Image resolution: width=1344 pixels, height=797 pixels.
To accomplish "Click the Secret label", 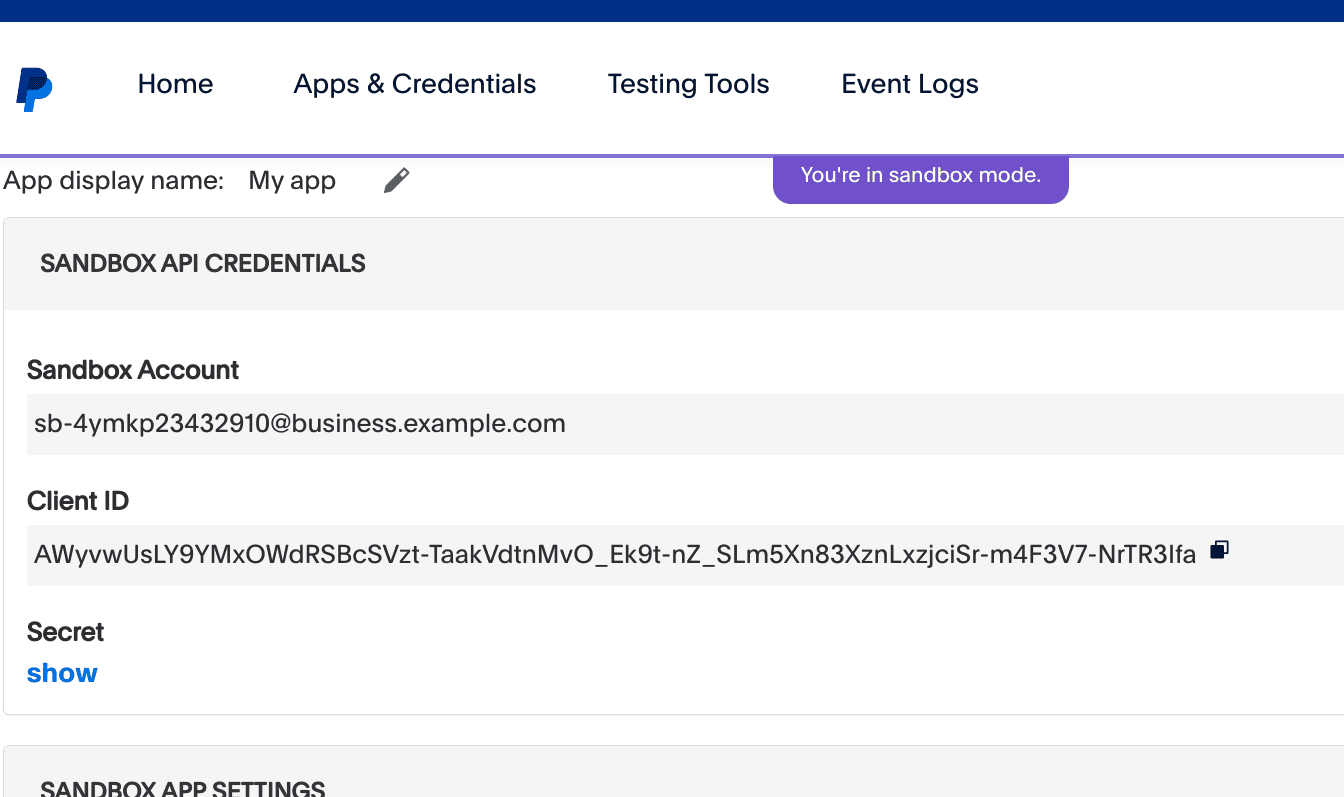I will (66, 632).
